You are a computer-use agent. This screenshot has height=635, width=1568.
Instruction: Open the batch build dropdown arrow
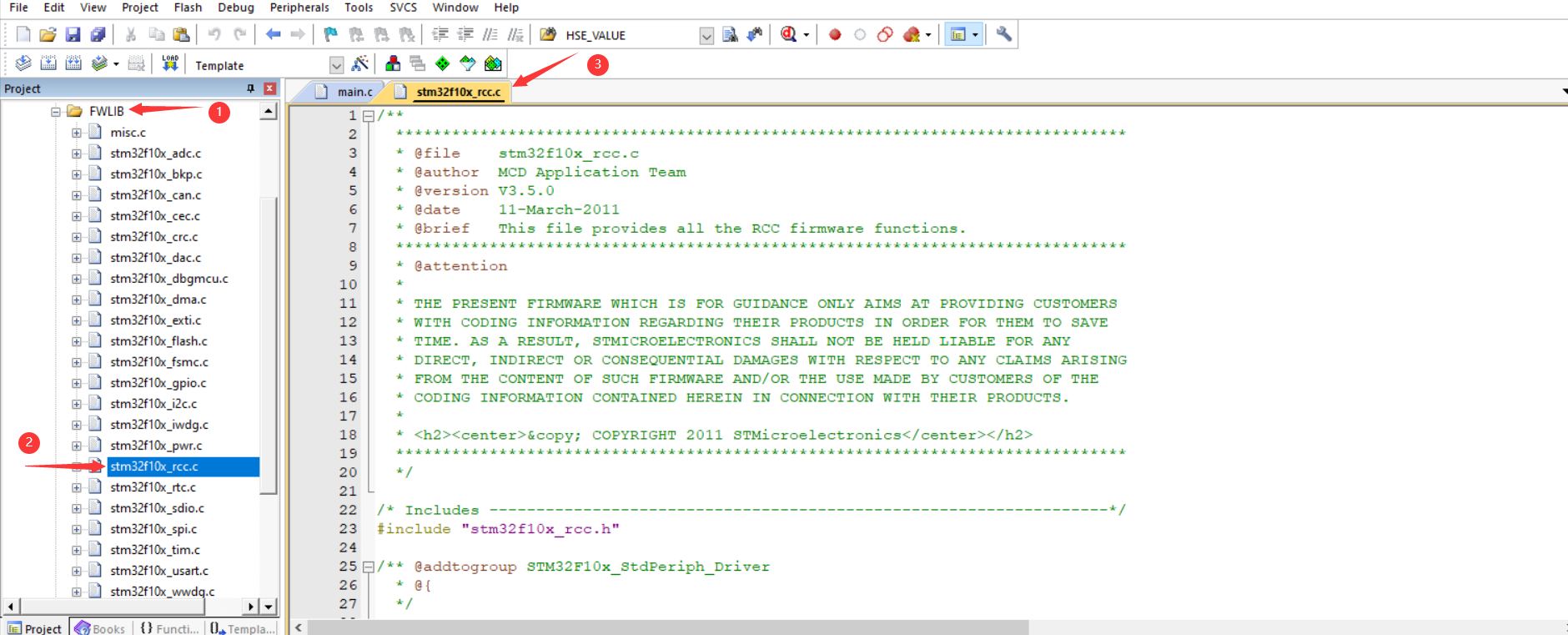116,64
